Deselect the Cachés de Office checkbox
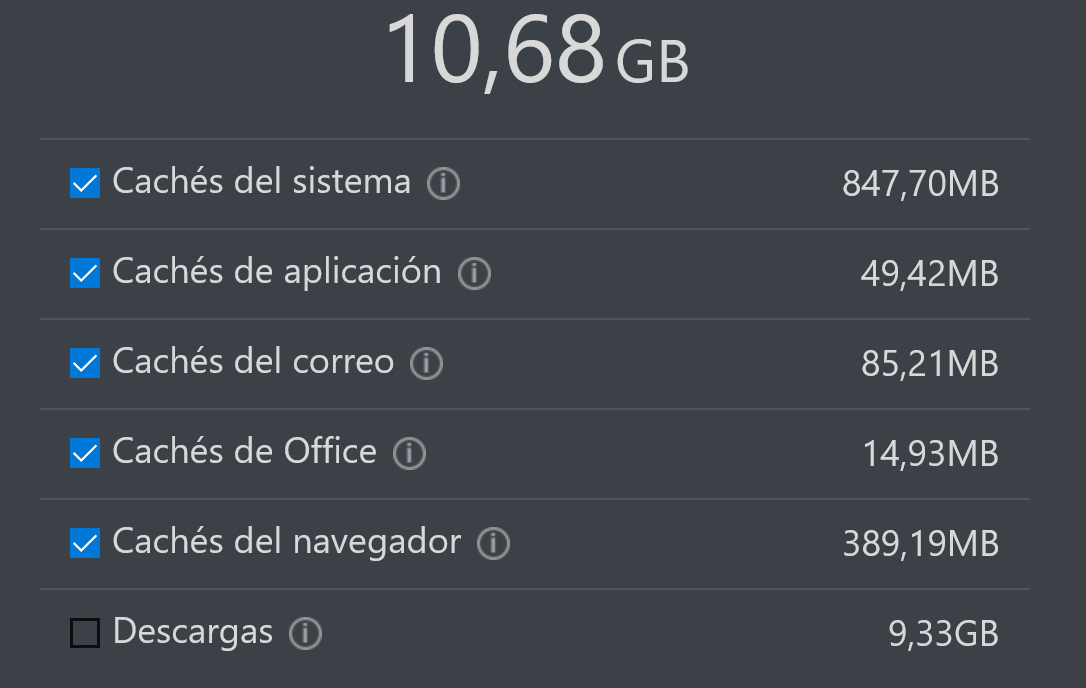Image resolution: width=1086 pixels, height=688 pixels. (x=85, y=453)
